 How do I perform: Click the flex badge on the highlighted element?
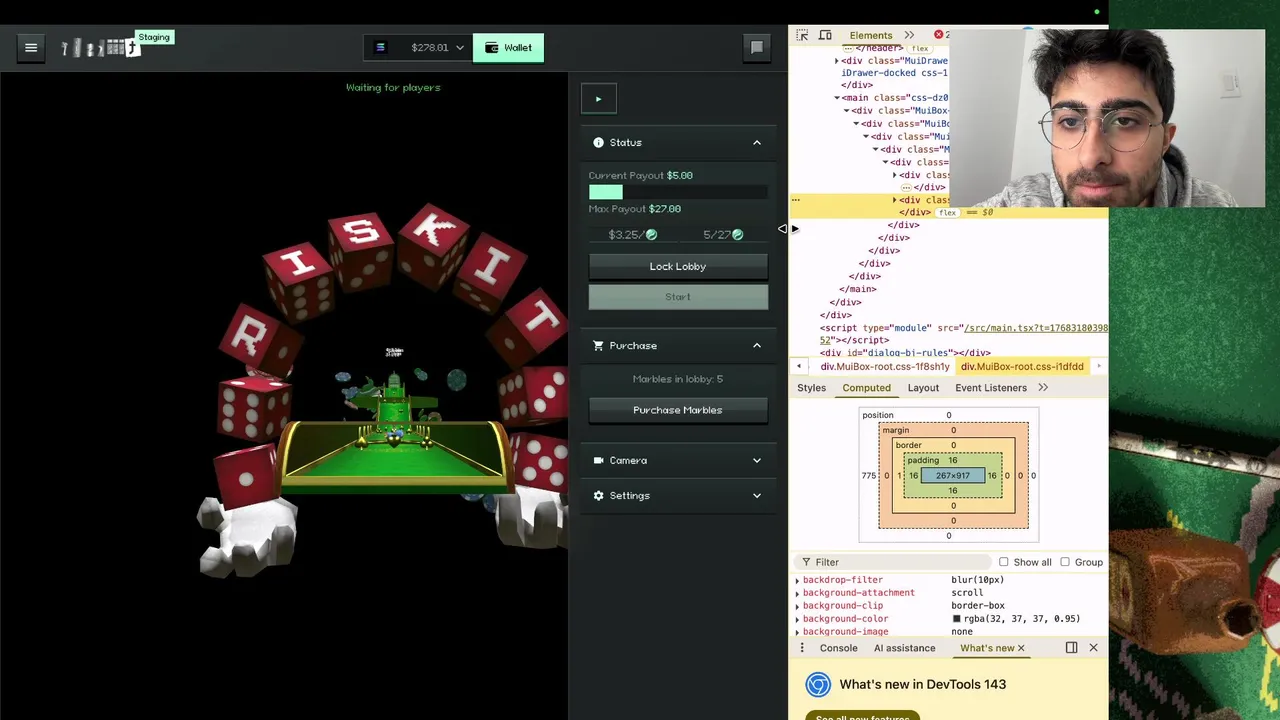(947, 213)
